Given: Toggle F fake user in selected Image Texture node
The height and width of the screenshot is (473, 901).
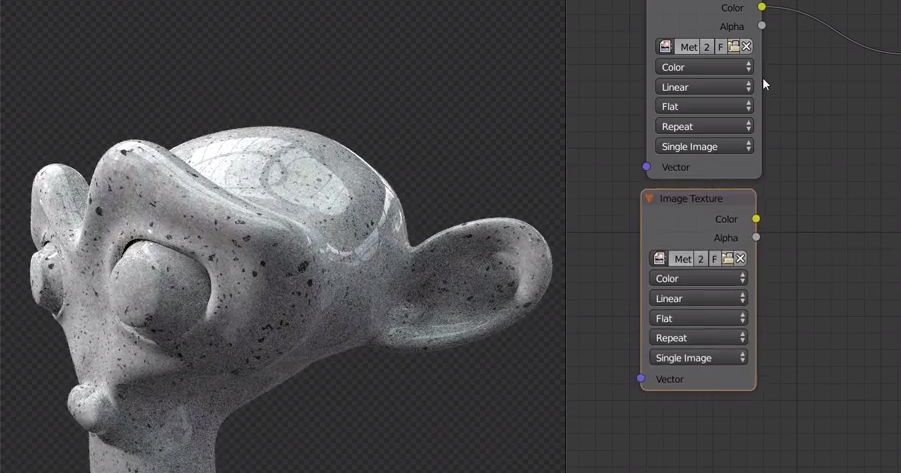Looking at the screenshot, I should (714, 259).
